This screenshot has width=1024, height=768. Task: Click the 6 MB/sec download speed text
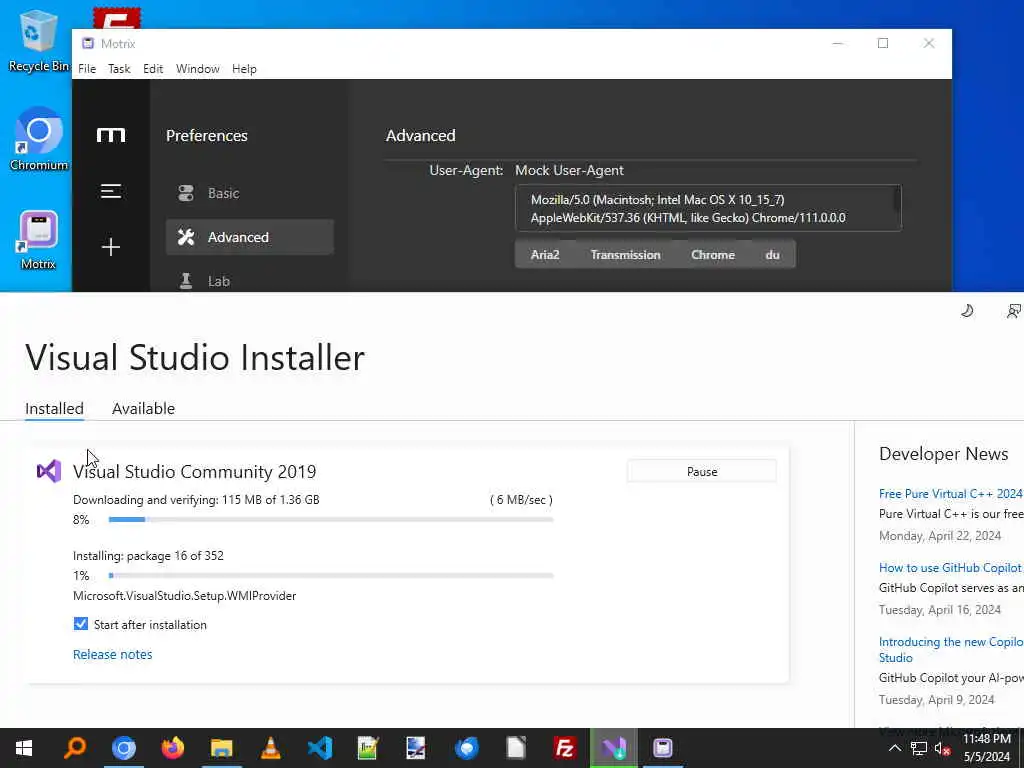coord(521,500)
